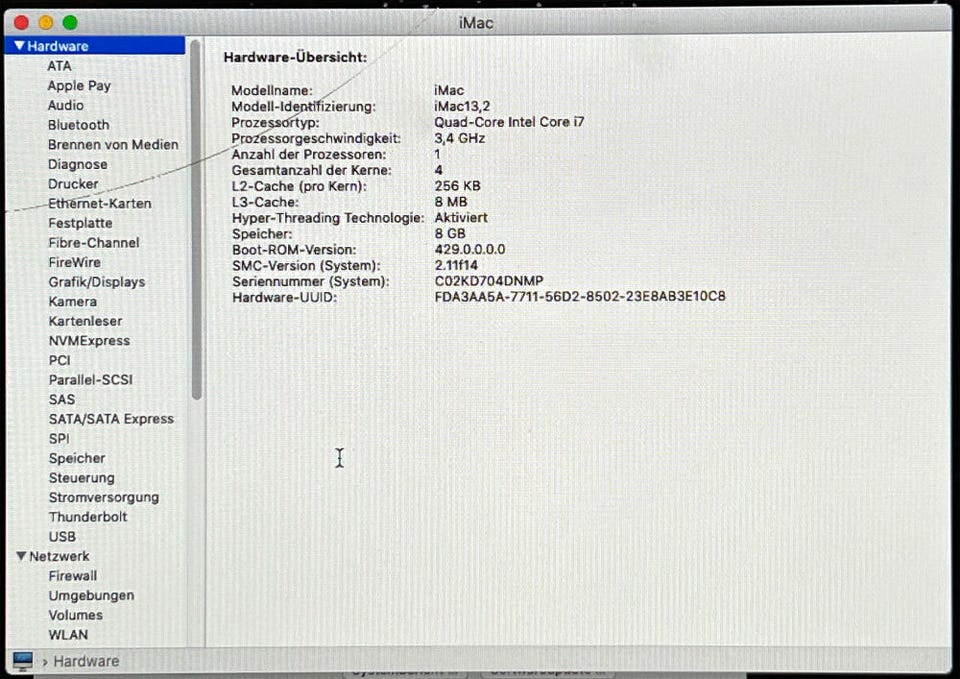Viewport: 960px width, 679px height.
Task: Open Umgebungen network entry
Action: tap(91, 595)
